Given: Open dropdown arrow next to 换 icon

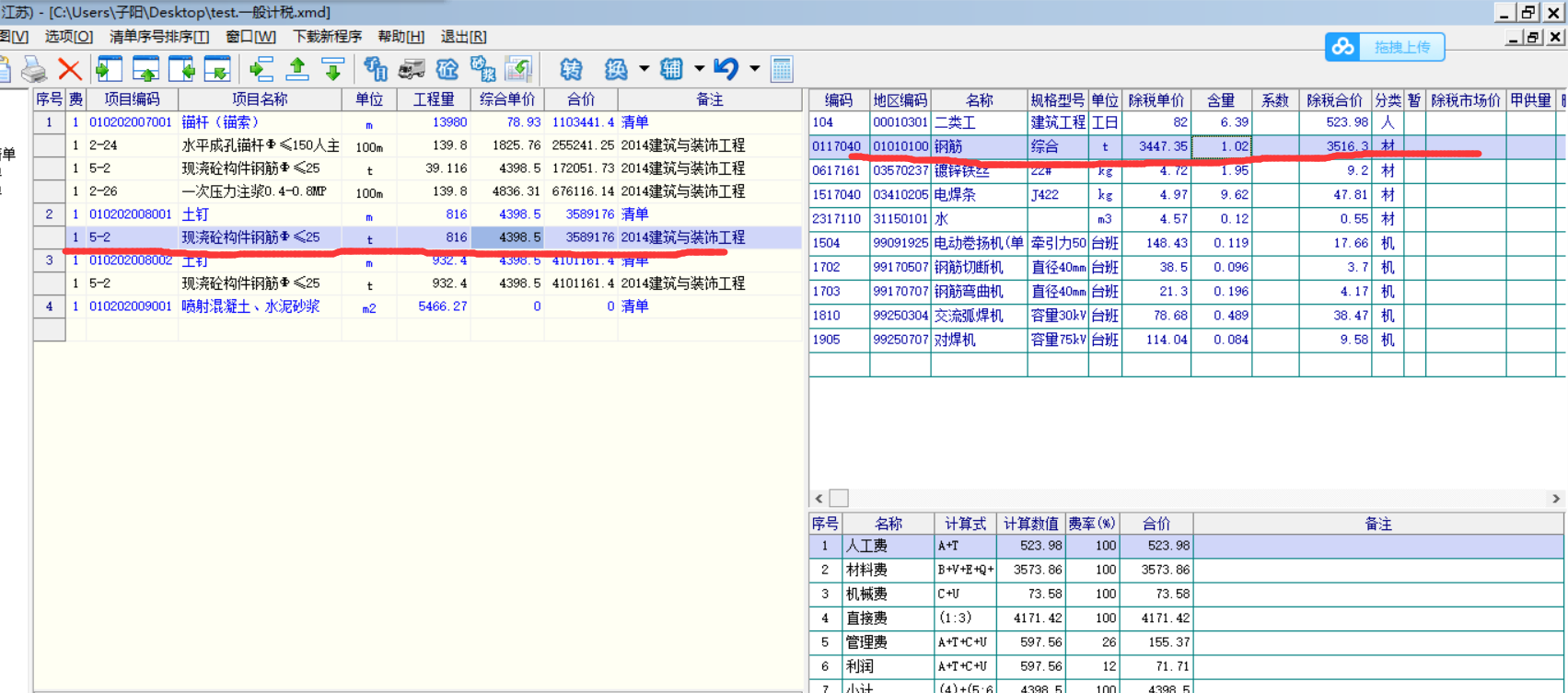Looking at the screenshot, I should tap(644, 69).
